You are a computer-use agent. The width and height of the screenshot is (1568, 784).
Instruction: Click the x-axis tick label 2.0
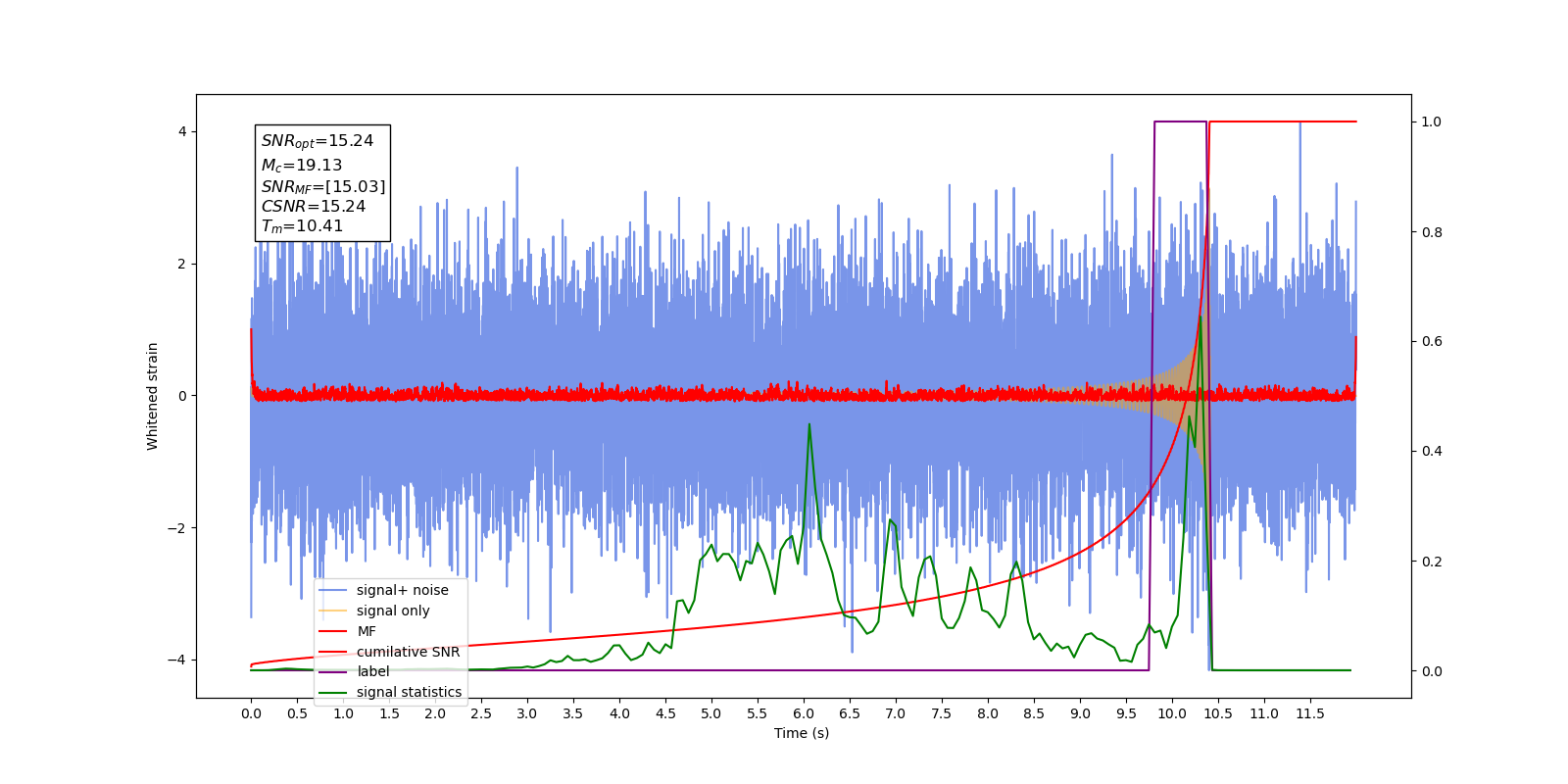pyautogui.click(x=435, y=713)
